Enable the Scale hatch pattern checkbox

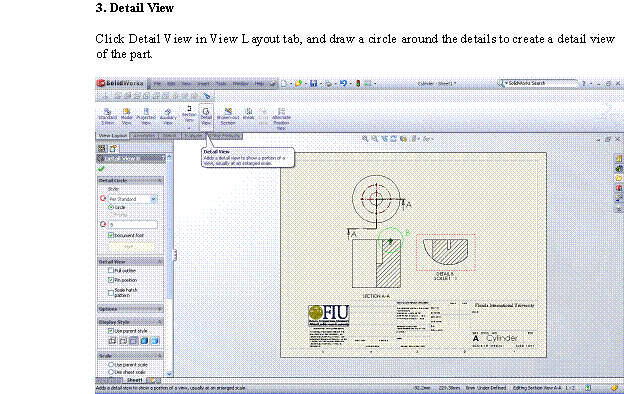click(111, 293)
